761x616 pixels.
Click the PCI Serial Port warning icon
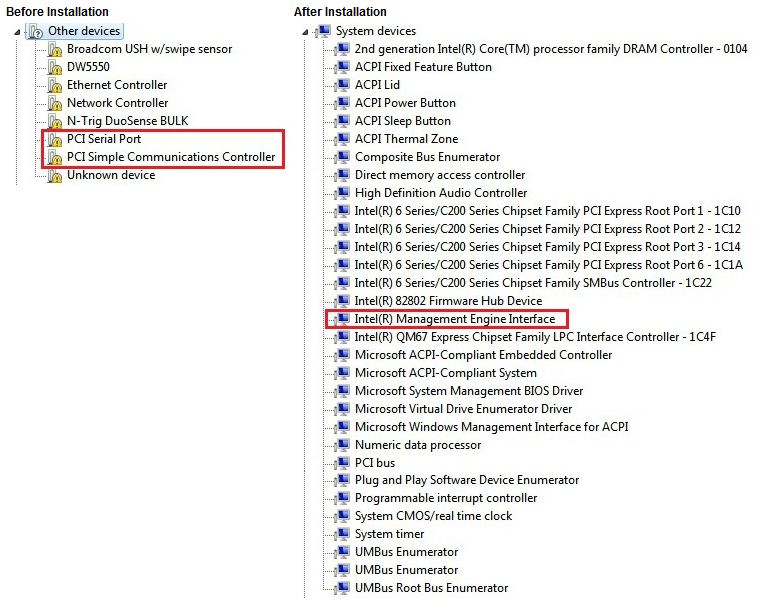pos(54,139)
